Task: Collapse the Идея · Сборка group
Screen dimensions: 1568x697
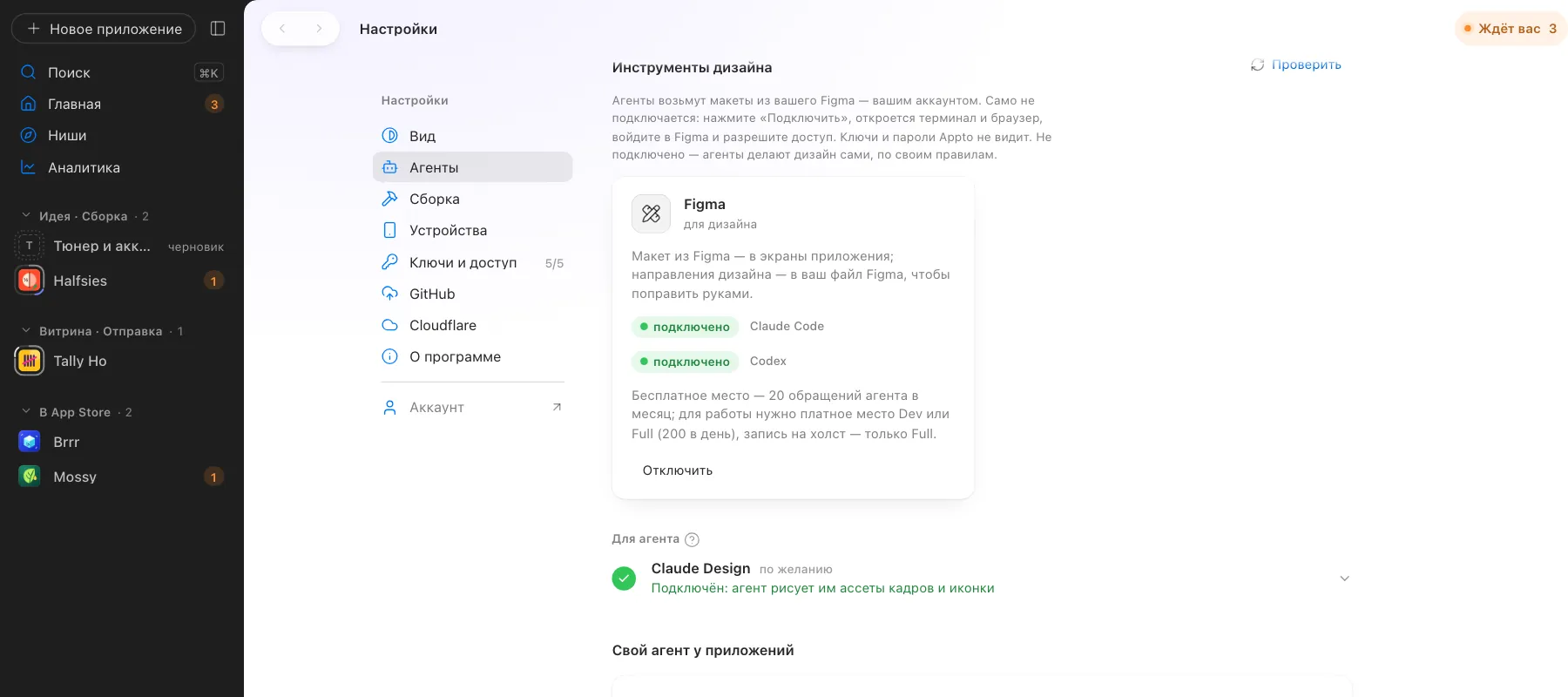Action: pos(25,215)
